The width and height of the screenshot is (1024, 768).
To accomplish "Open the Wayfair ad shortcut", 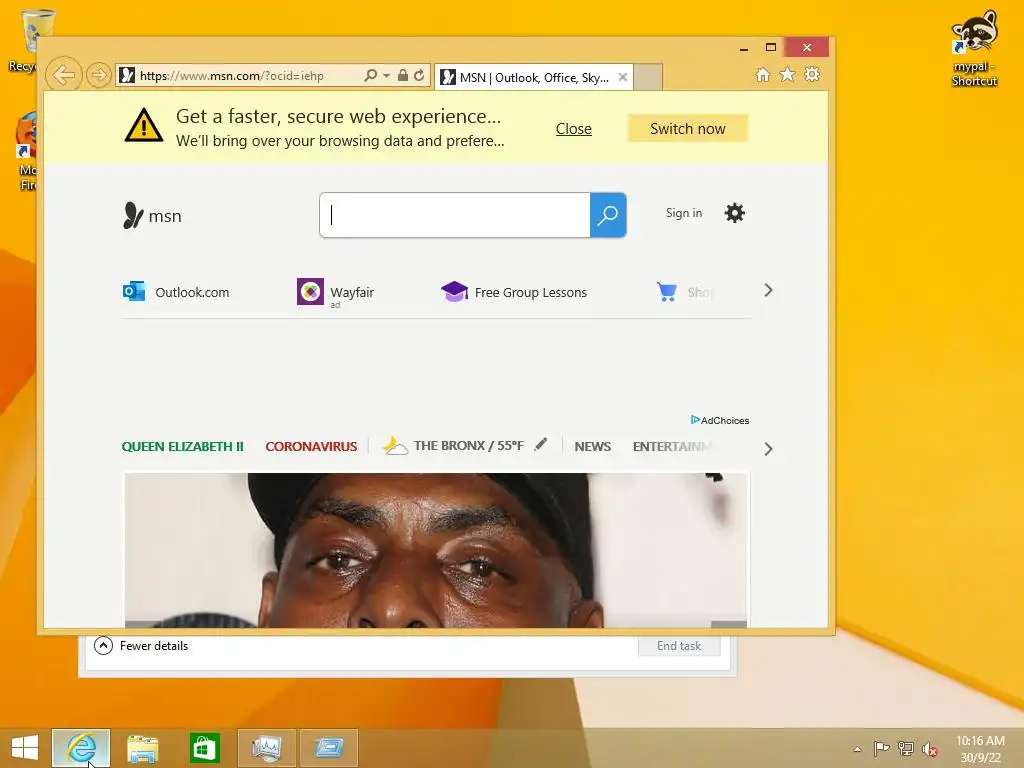I will pos(336,292).
